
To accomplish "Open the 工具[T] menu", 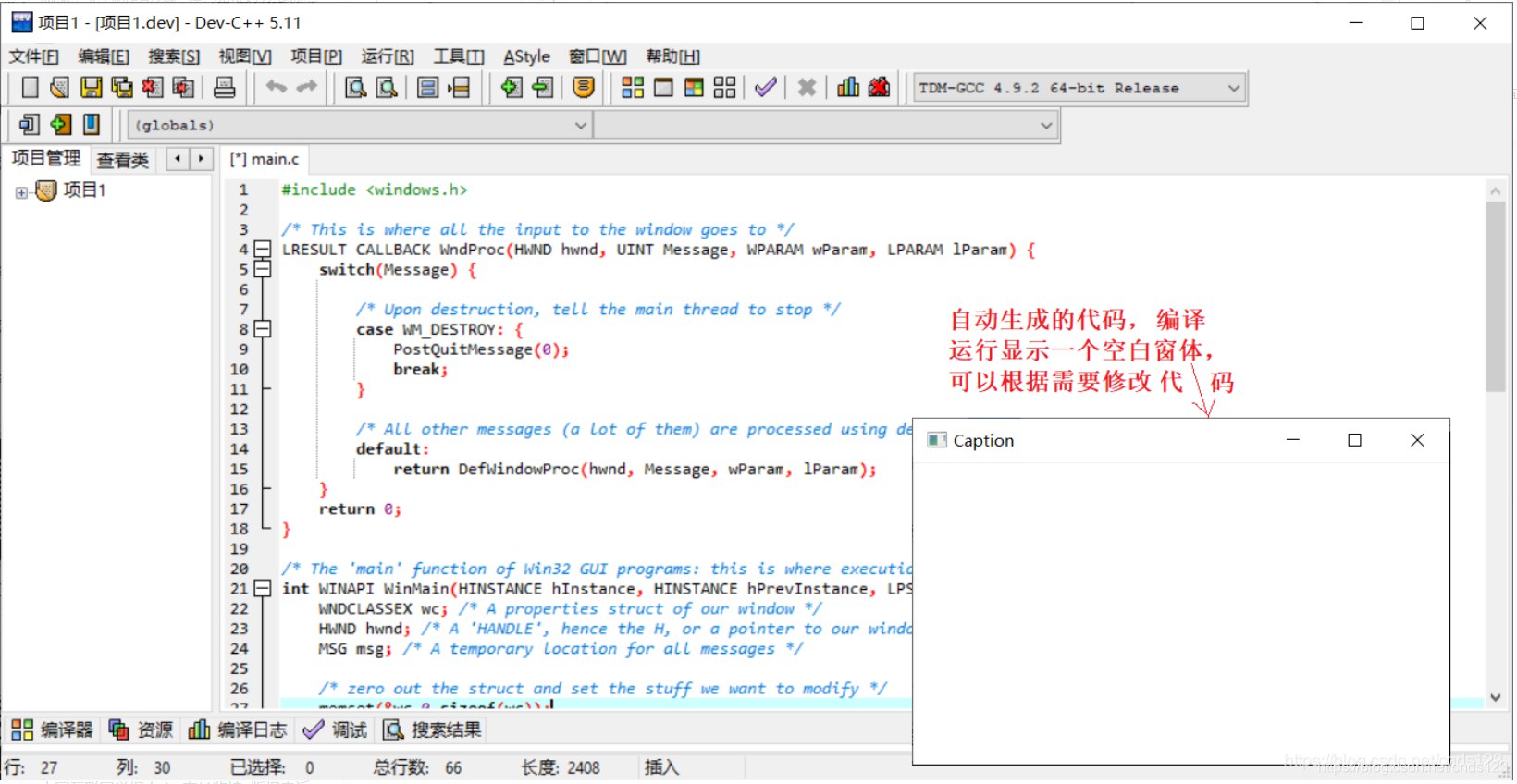I will [459, 56].
